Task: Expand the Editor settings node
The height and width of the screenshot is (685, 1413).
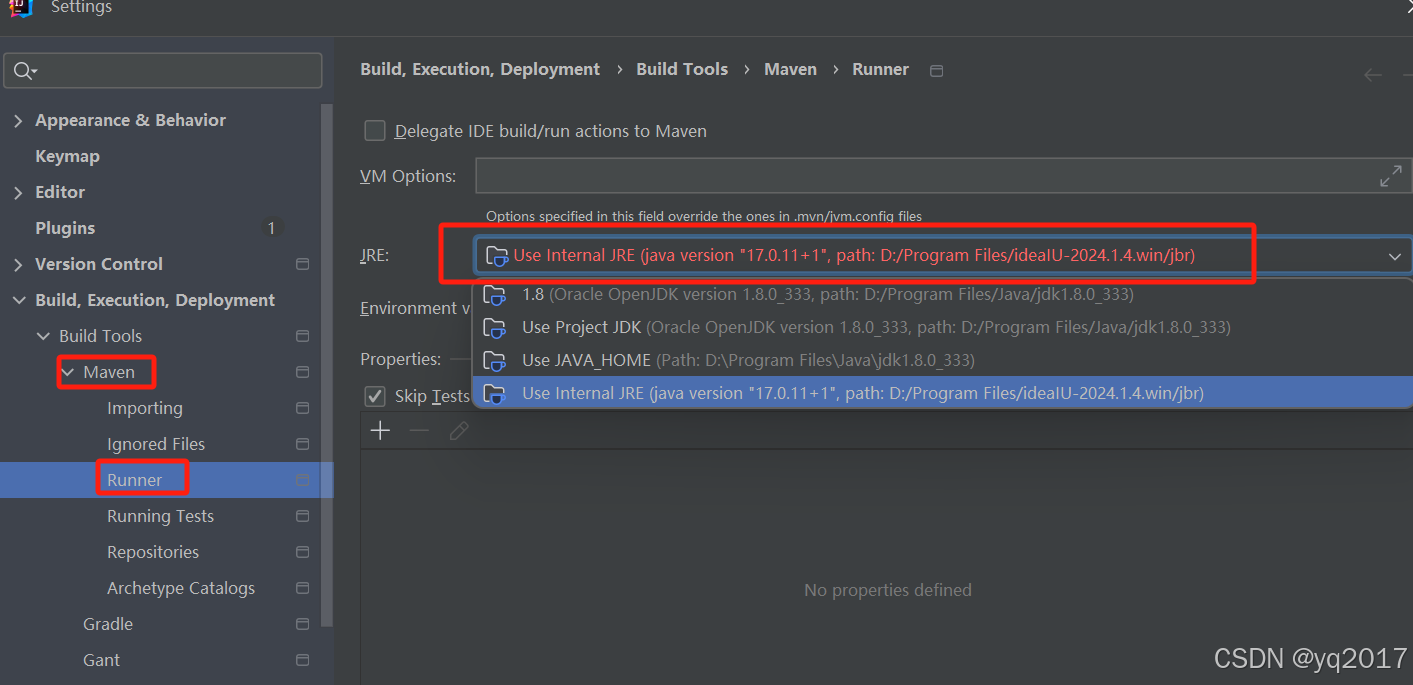Action: (x=18, y=191)
